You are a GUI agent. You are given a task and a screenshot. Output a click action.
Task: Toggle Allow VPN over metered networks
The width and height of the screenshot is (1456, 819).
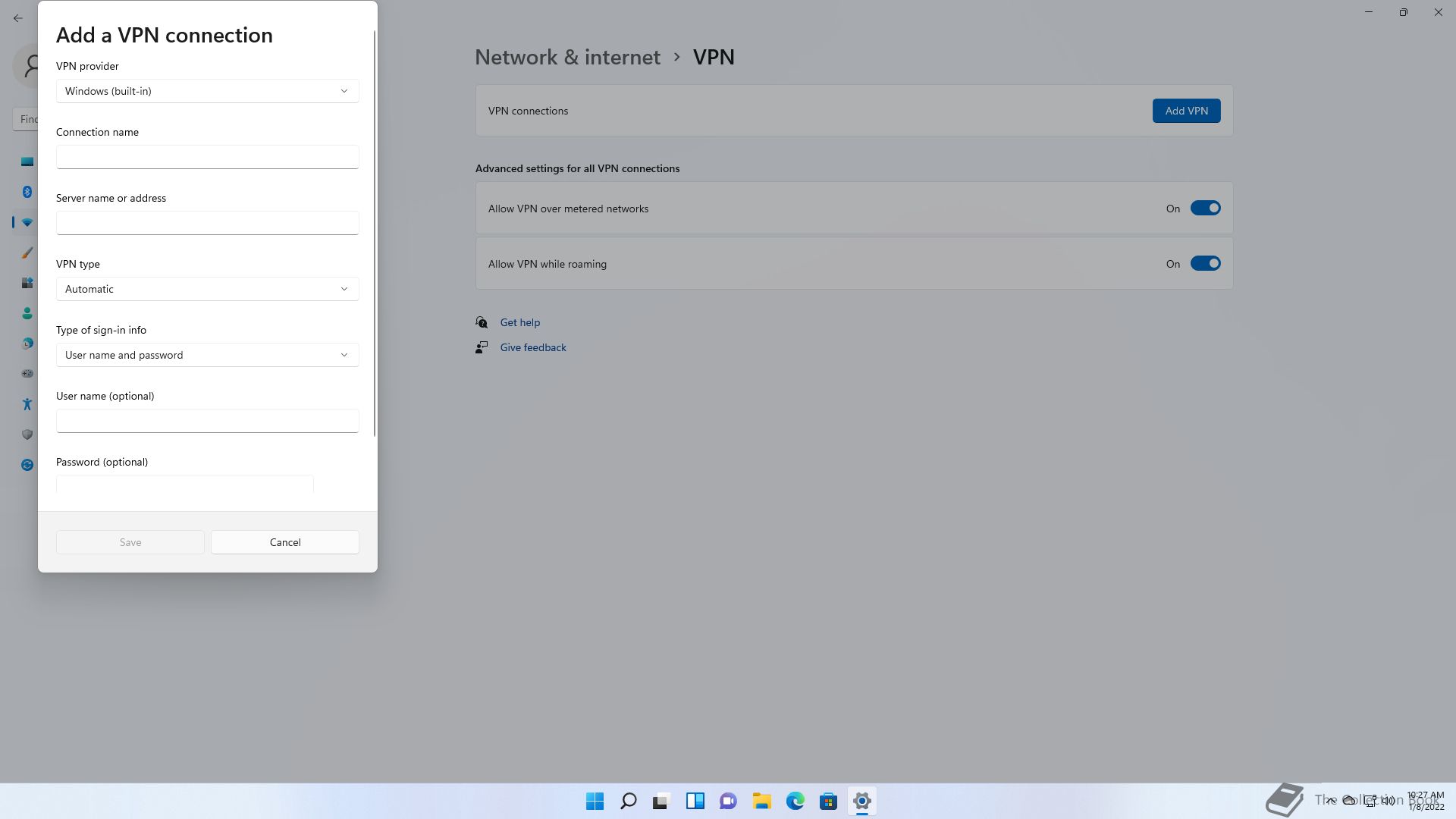pos(1204,209)
